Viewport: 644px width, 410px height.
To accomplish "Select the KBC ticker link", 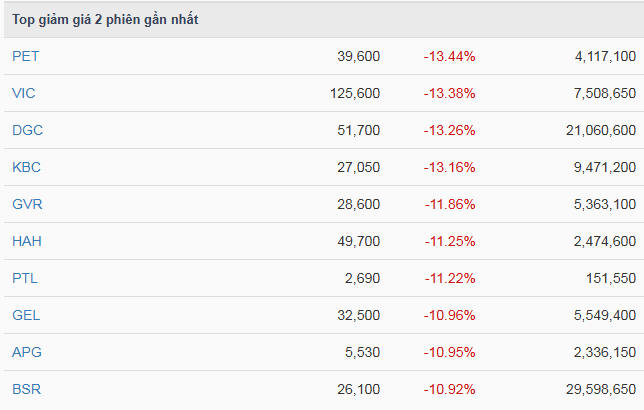I will pyautogui.click(x=26, y=167).
